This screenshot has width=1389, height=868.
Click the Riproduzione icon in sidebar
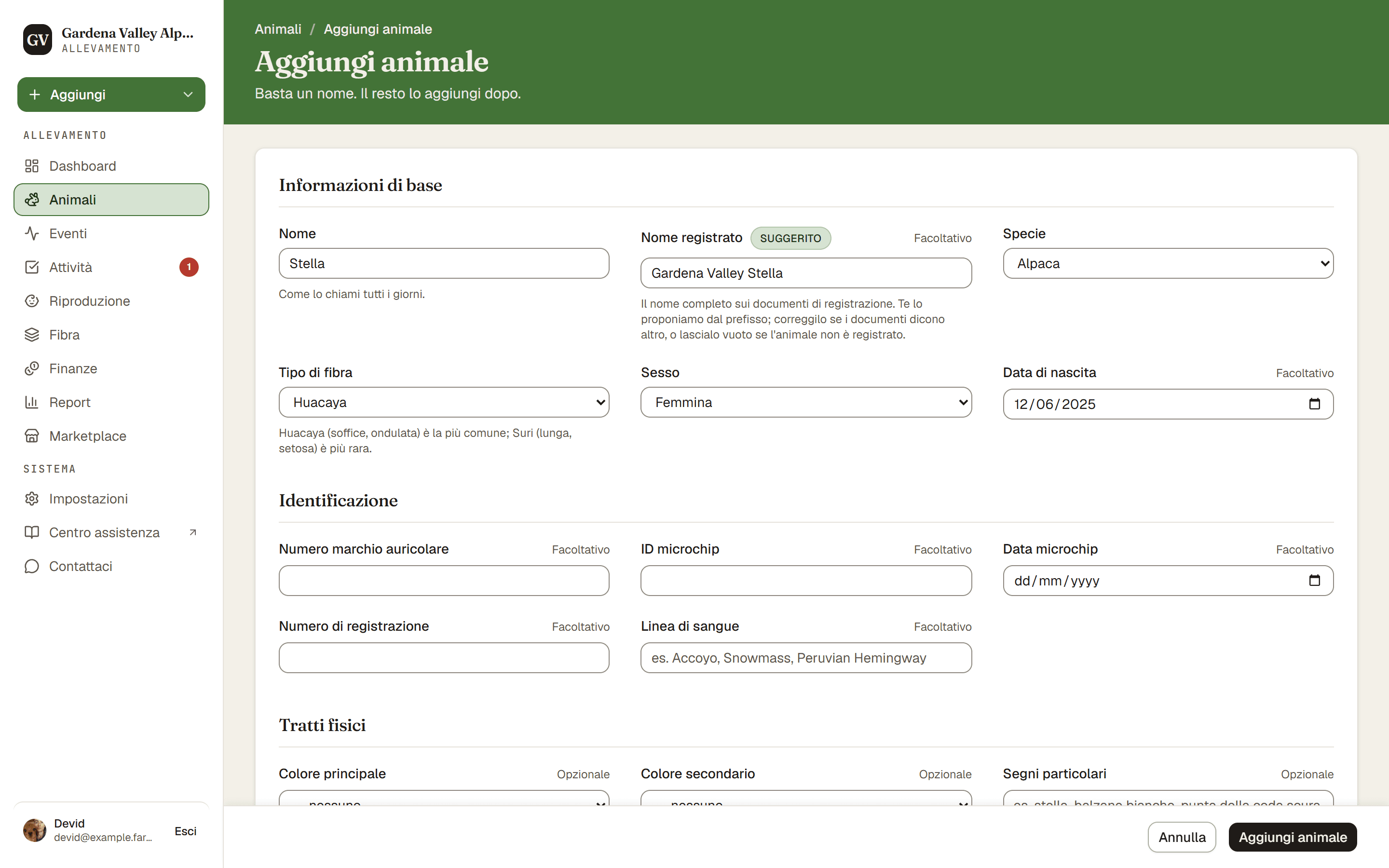point(31,301)
